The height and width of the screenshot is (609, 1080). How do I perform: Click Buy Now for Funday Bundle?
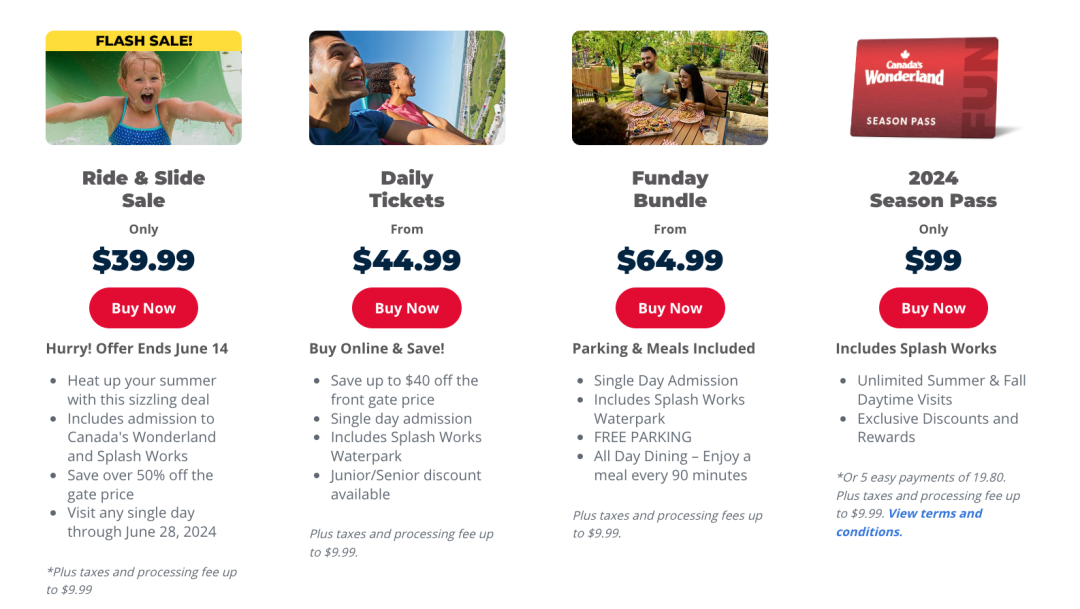(x=669, y=308)
